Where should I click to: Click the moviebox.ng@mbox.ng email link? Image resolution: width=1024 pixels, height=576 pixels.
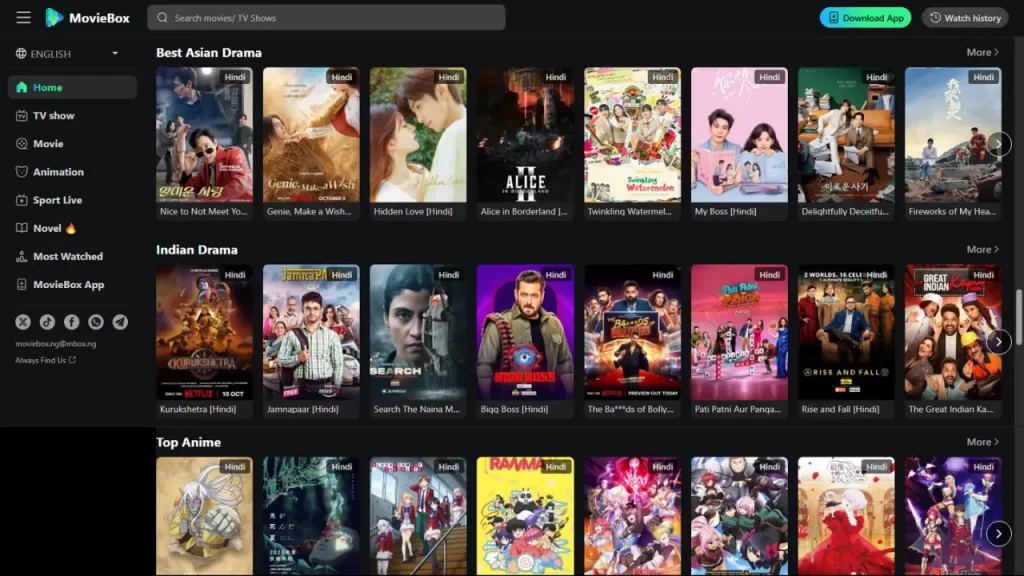click(x=56, y=344)
